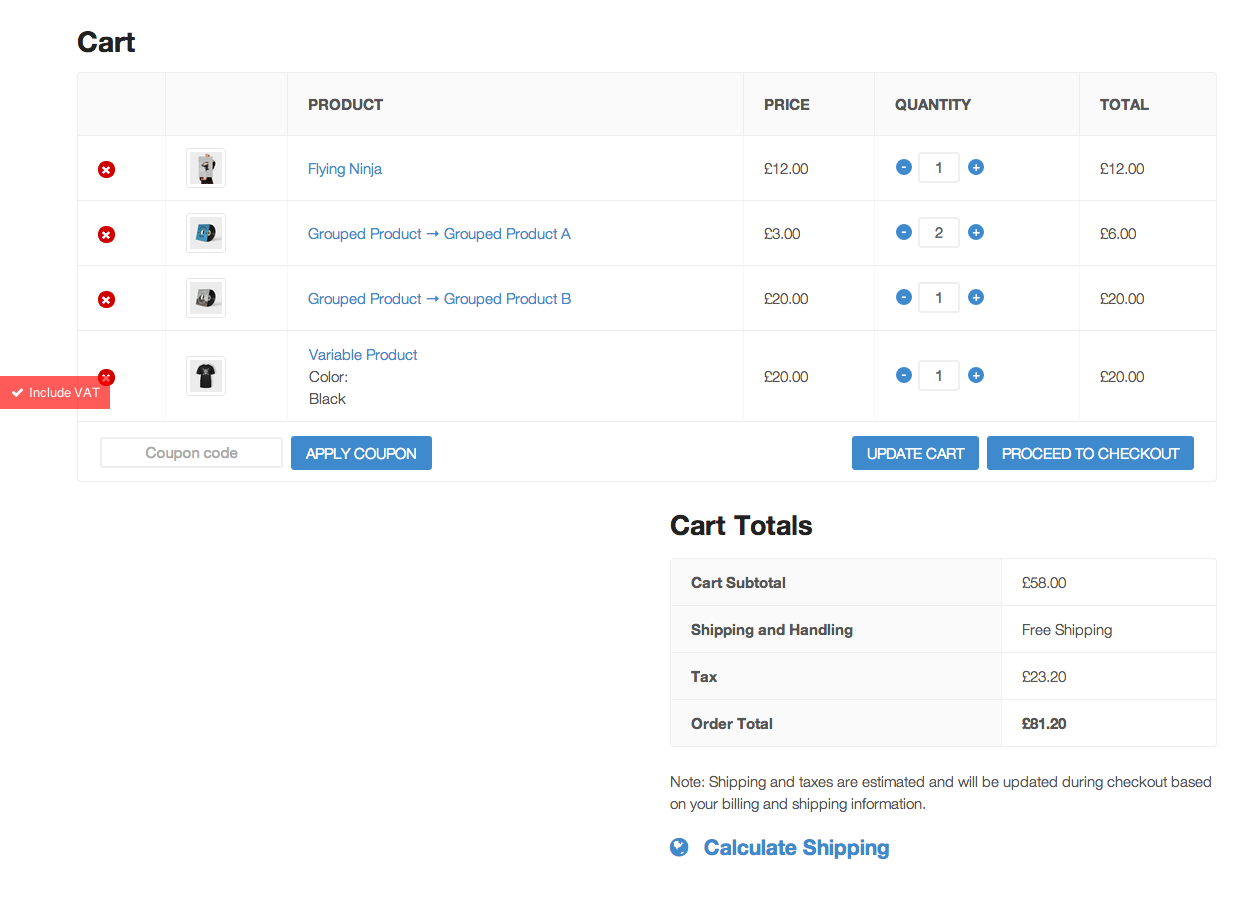Viewport: 1257px width, 897px height.
Task: View the black t-shirt thumbnail image
Action: (206, 376)
